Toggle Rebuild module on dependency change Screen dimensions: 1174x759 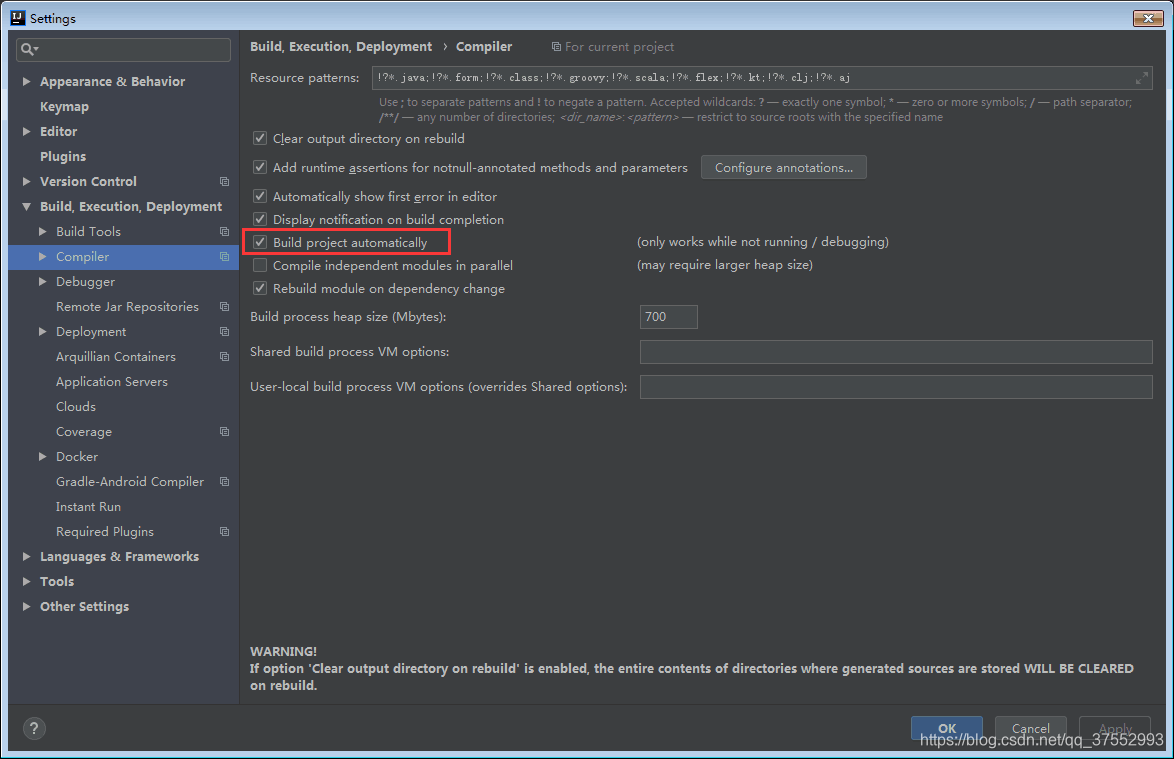click(260, 288)
